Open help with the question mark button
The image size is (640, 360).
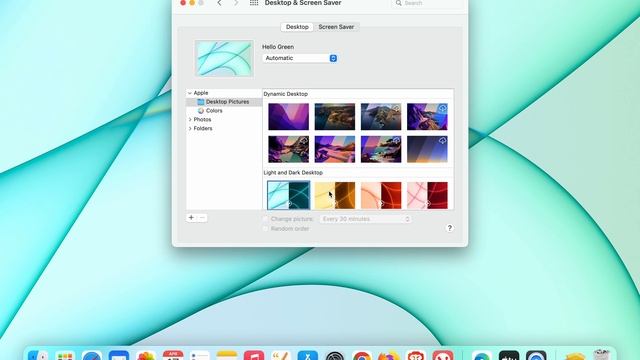tap(449, 228)
